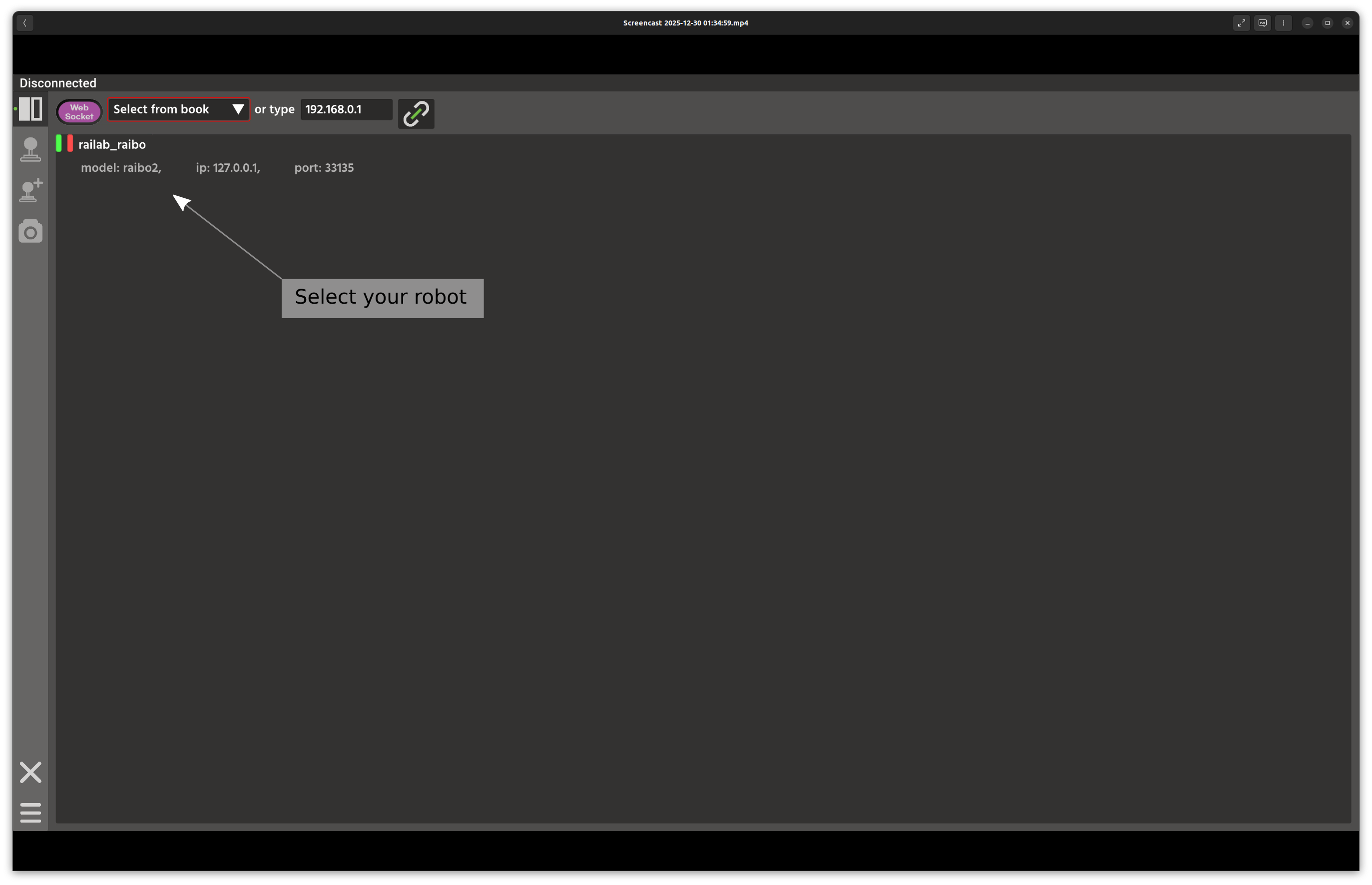Click the 'model: raibo2' detail text

pyautogui.click(x=121, y=168)
